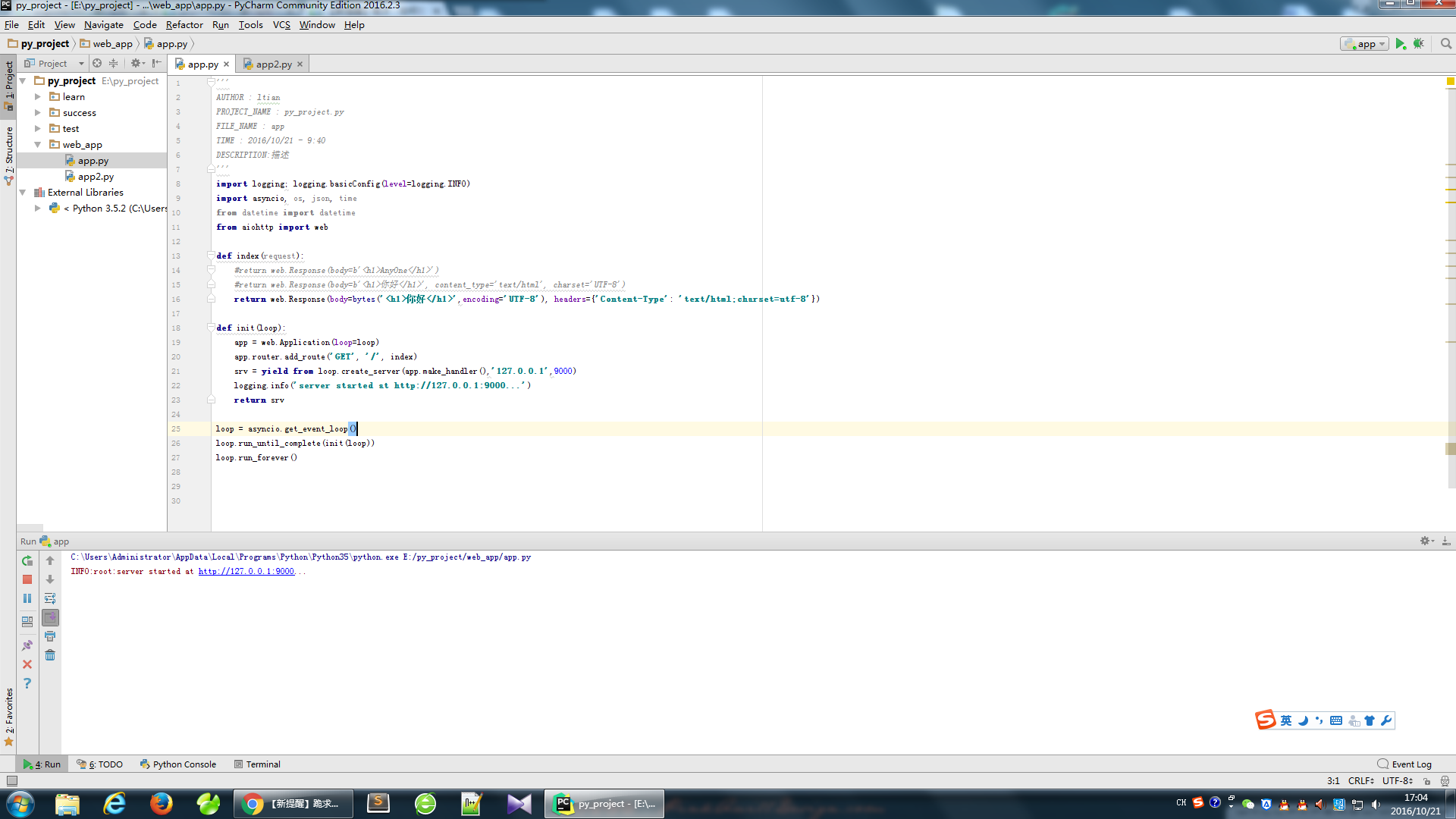Open the http://127.0.0.1:9000 link in console

(246, 572)
